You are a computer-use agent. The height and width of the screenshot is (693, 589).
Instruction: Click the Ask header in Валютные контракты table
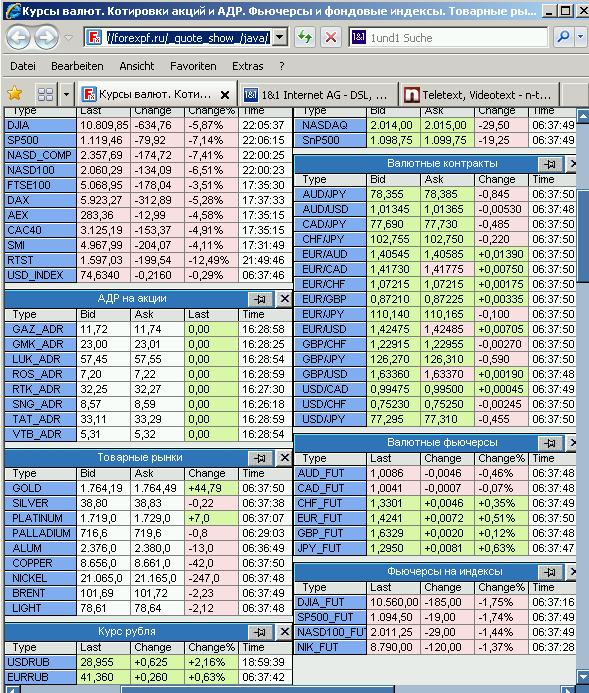pyautogui.click(x=446, y=179)
